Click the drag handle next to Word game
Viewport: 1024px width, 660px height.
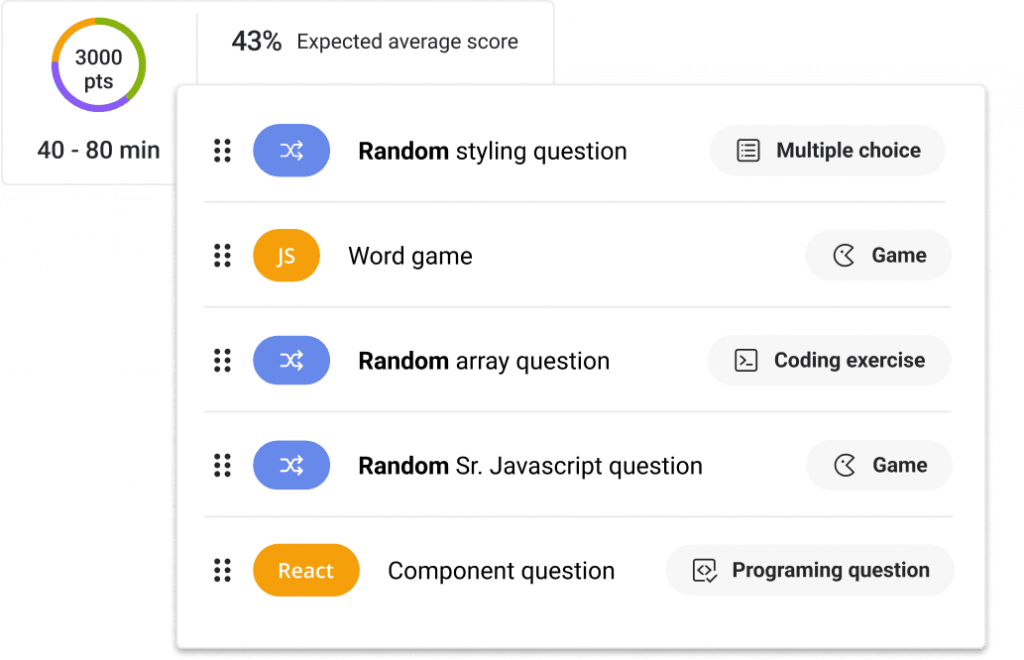222,256
